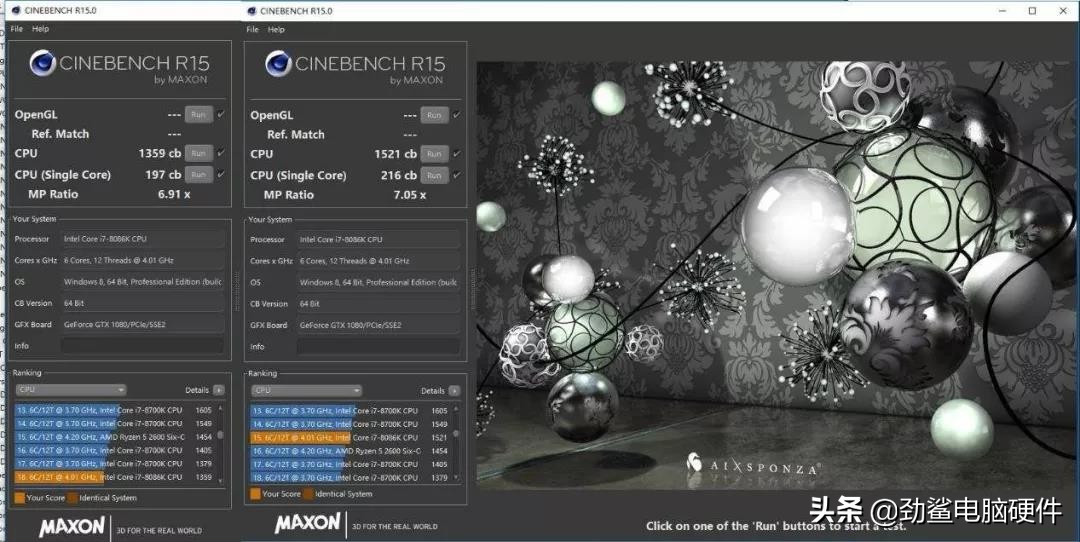
Task: Expand ranking Details arrow in left window
Action: 218,390
